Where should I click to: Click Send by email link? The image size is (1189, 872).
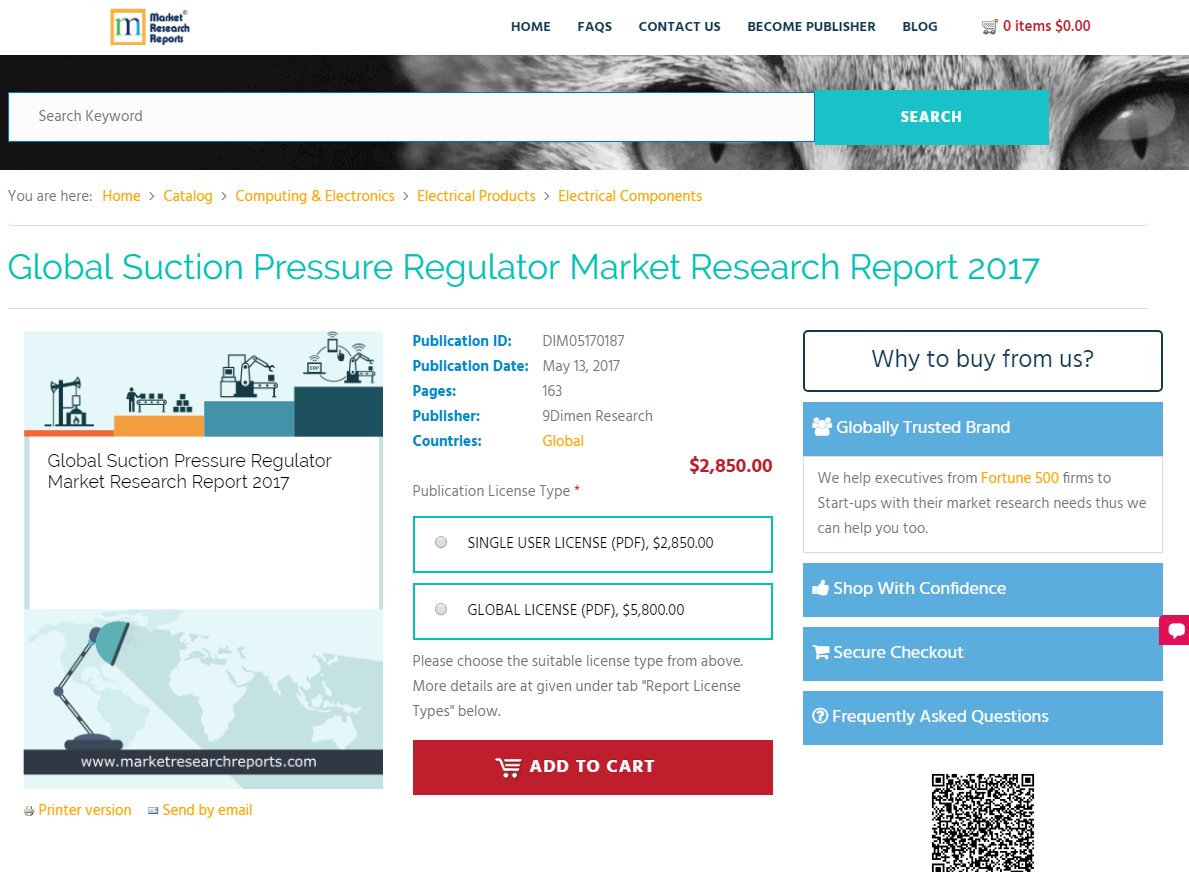point(207,810)
